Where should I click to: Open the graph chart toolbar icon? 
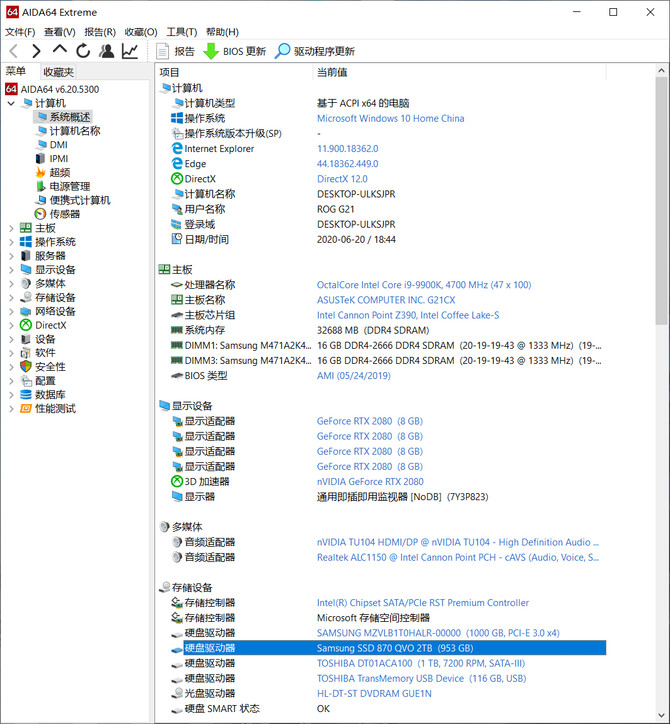(x=130, y=51)
